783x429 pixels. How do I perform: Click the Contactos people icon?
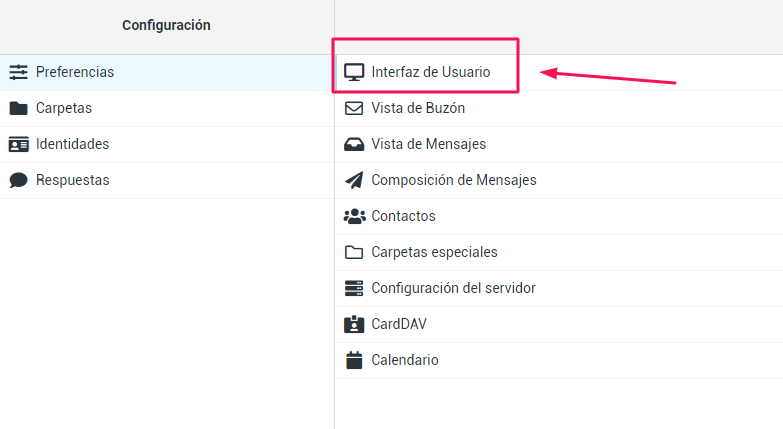[x=353, y=216]
